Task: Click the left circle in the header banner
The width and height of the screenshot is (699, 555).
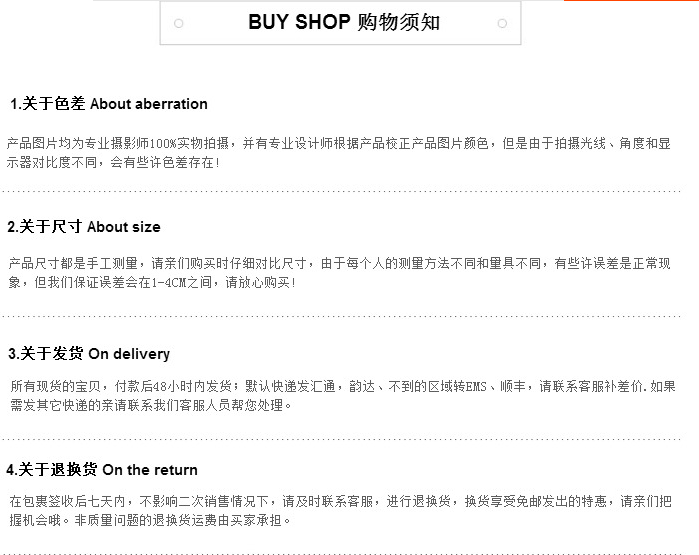Action: click(x=178, y=23)
